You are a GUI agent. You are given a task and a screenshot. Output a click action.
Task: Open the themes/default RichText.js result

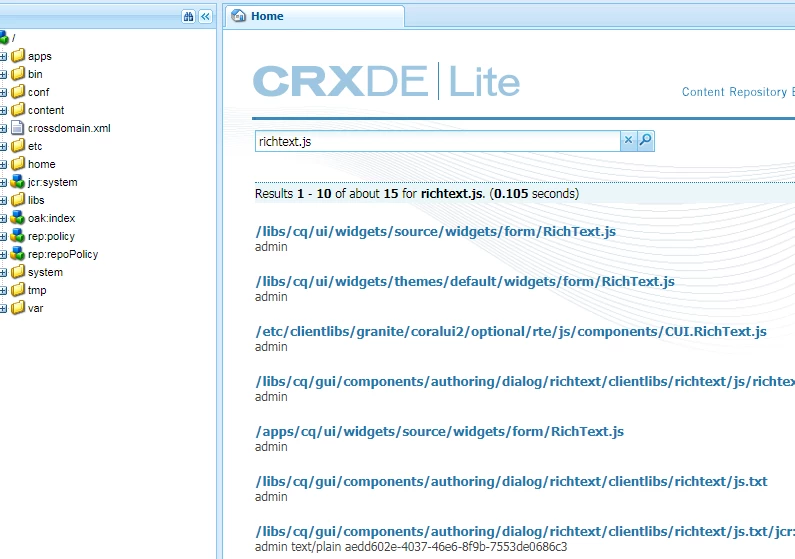(465, 282)
